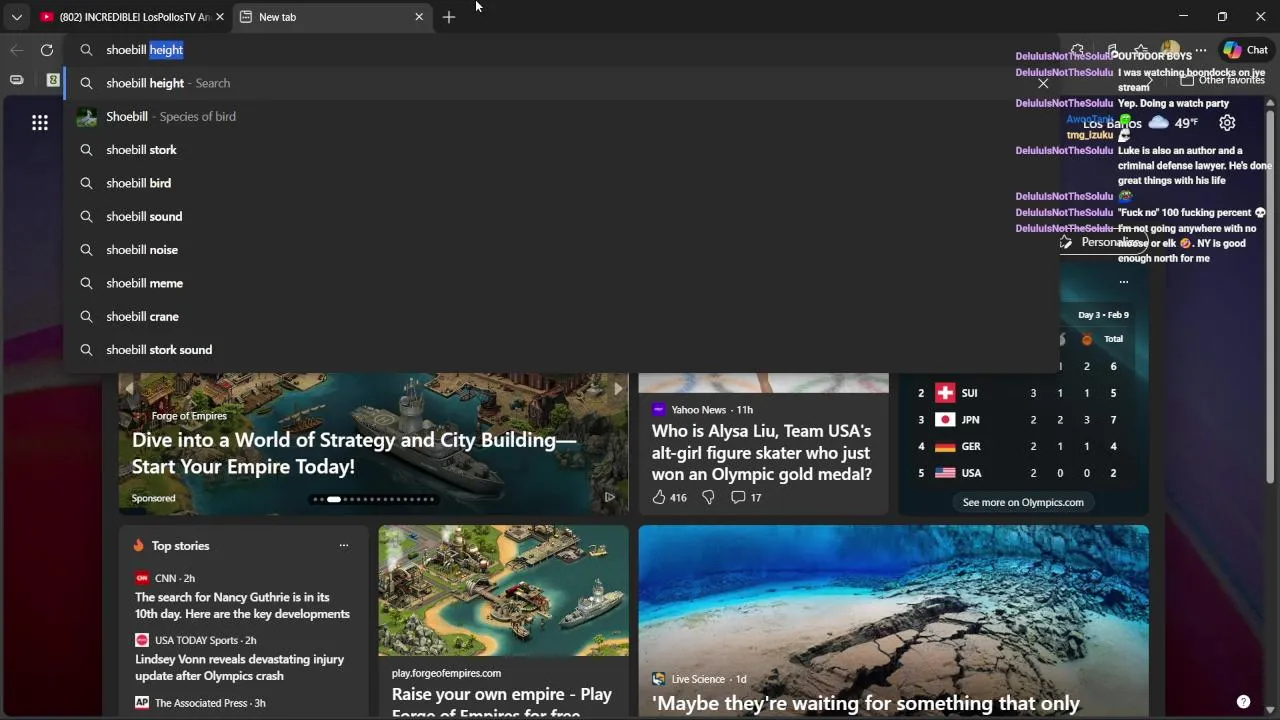Viewport: 1280px width, 720px height.
Task: Pick the shoebill bird suggestion
Action: click(x=560, y=183)
